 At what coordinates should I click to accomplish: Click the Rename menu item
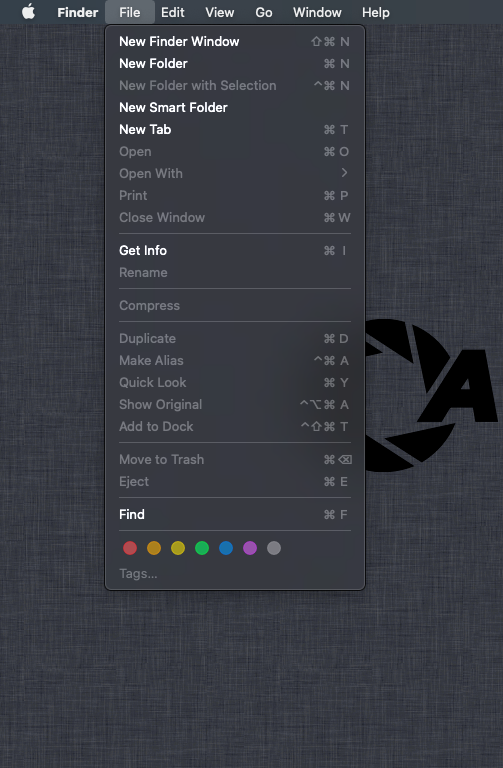[235, 273]
